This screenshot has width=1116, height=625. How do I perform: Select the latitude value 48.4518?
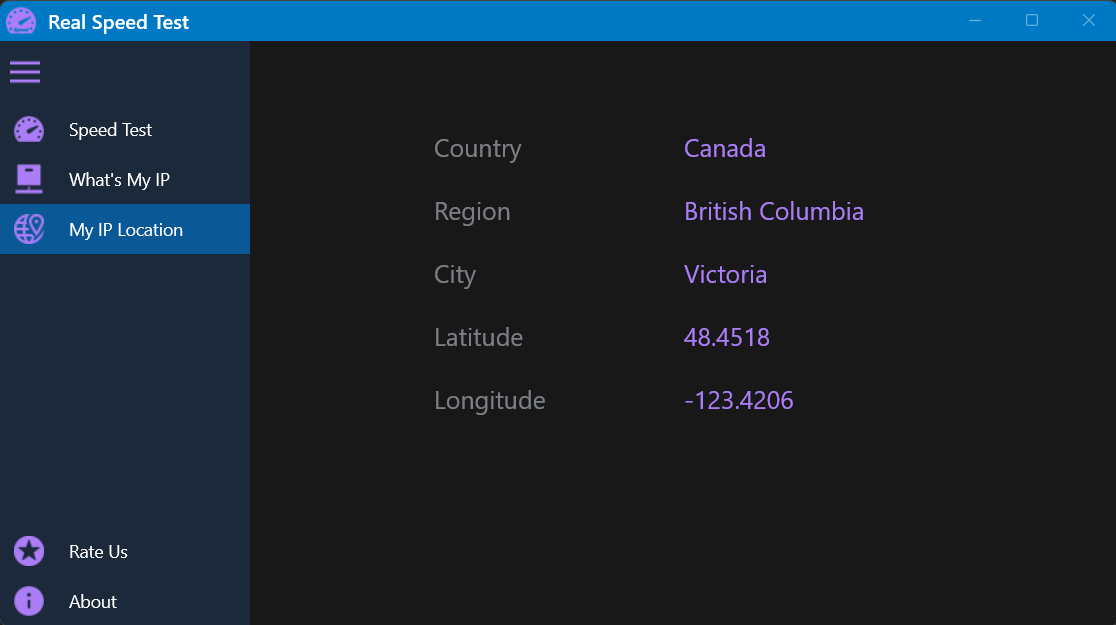727,337
